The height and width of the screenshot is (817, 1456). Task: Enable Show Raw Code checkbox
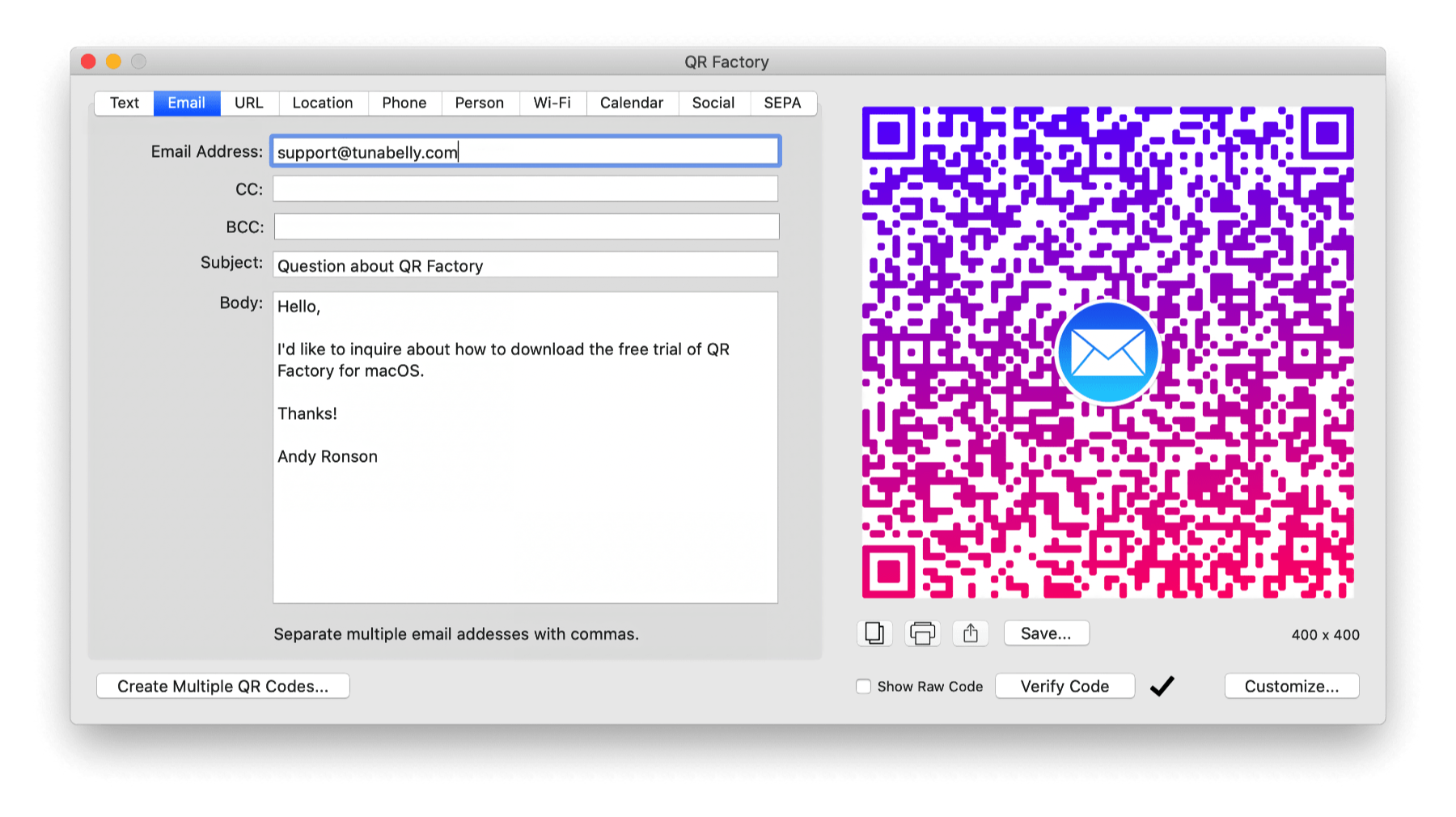[864, 686]
